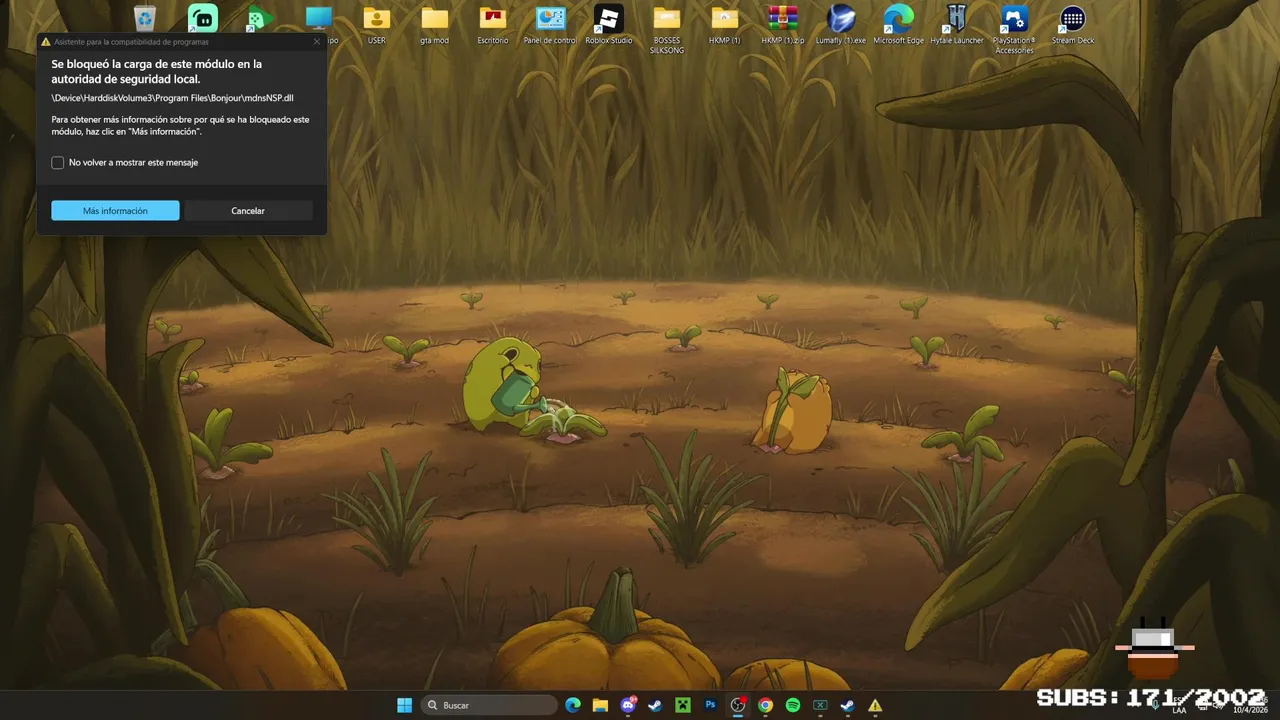Open Photoshop from the taskbar
This screenshot has width=1280, height=720.
coord(710,705)
